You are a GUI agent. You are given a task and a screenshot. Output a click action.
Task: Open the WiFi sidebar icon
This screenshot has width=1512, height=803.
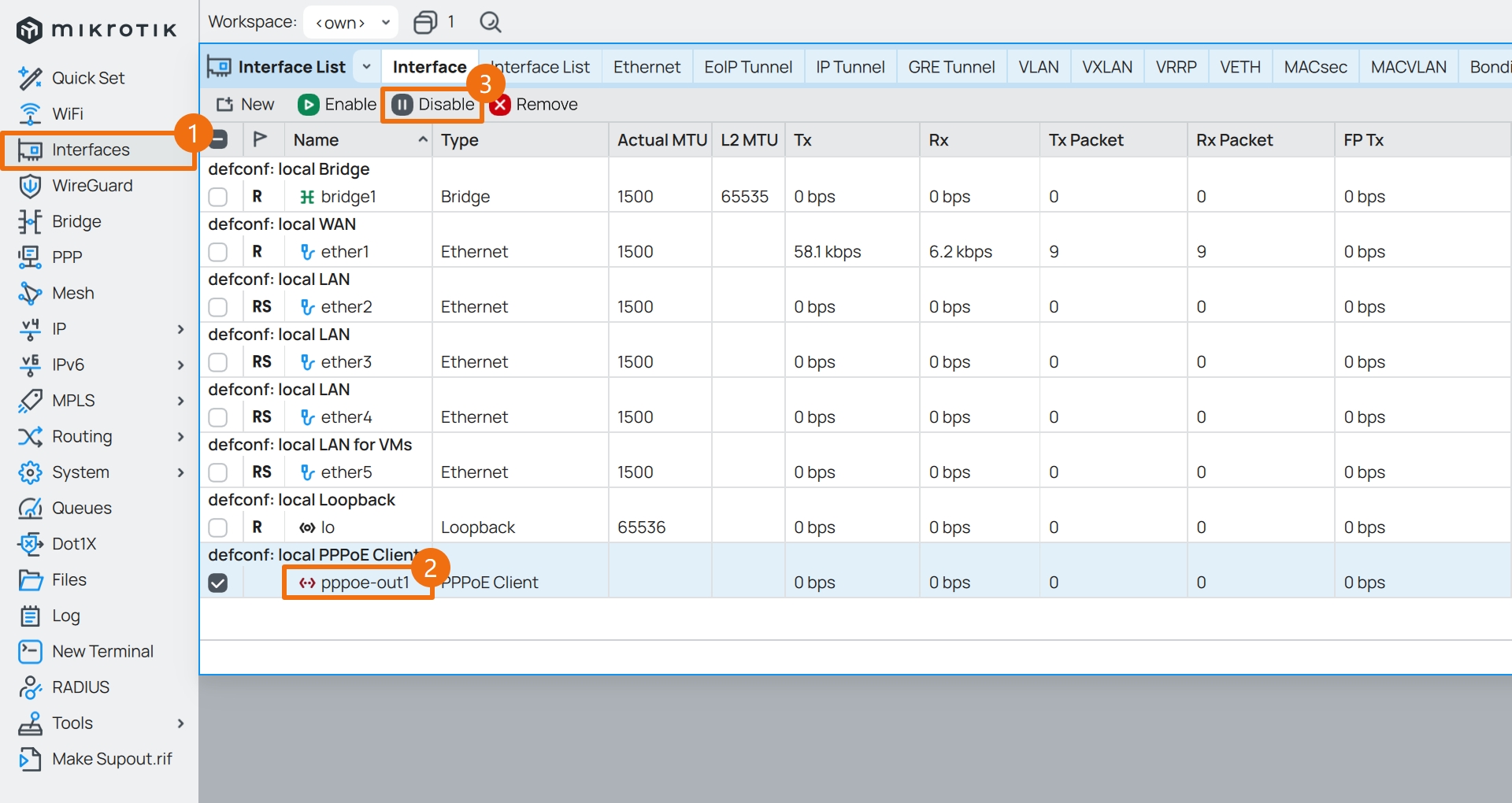click(x=30, y=114)
